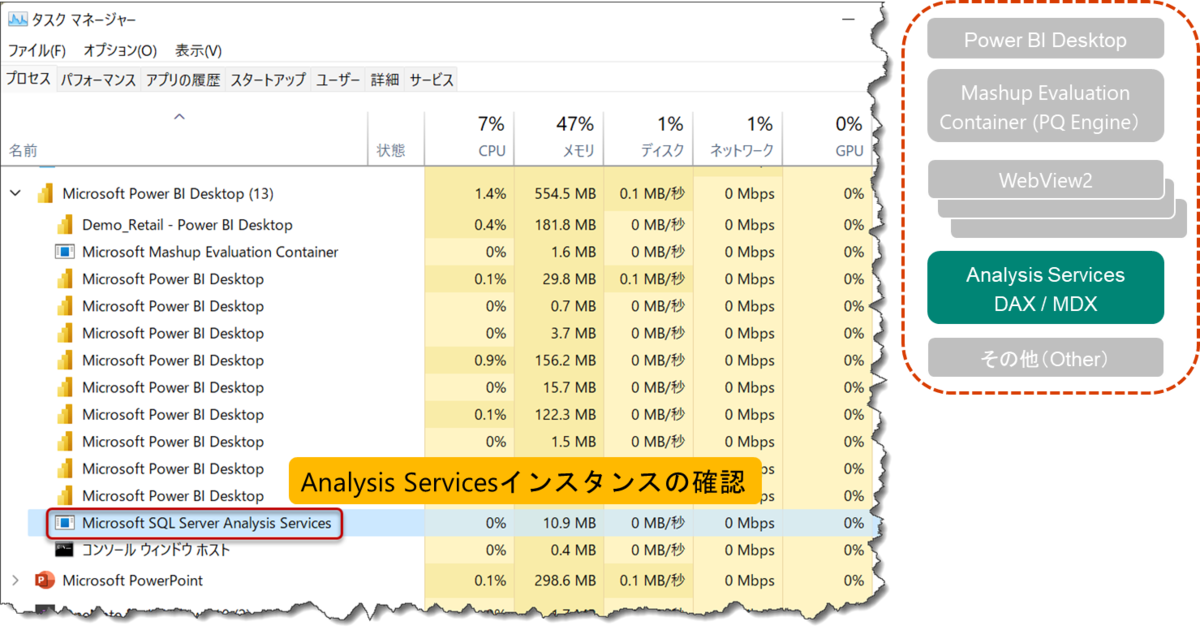Image resolution: width=1200 pixels, height=639 pixels.
Task: Click the その他 (Other) diagram box
Action: pyautogui.click(x=1045, y=358)
